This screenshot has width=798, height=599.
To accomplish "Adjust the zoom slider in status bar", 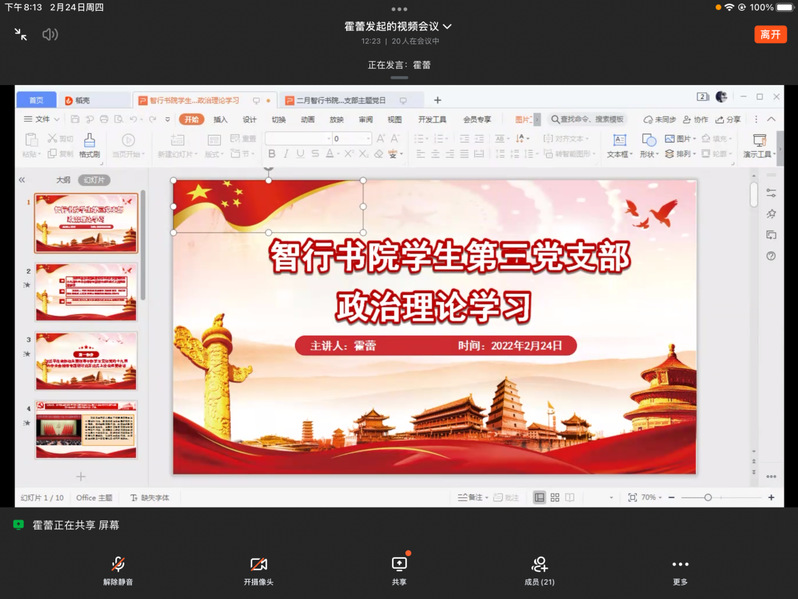I will (708, 497).
